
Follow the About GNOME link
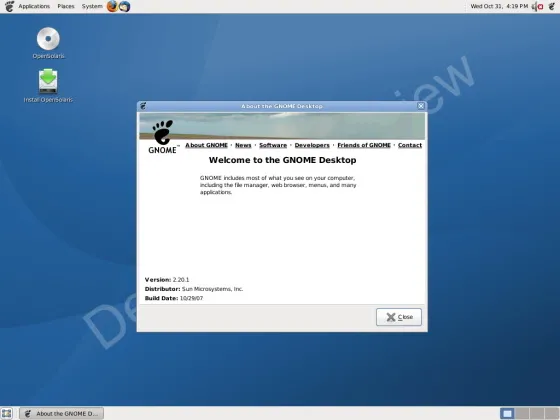(x=206, y=145)
